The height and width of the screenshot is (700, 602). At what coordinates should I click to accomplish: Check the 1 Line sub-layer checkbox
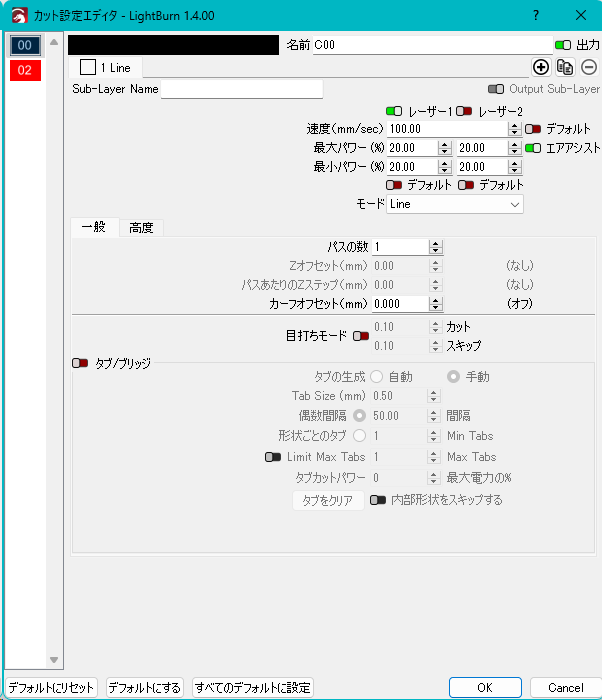point(88,67)
